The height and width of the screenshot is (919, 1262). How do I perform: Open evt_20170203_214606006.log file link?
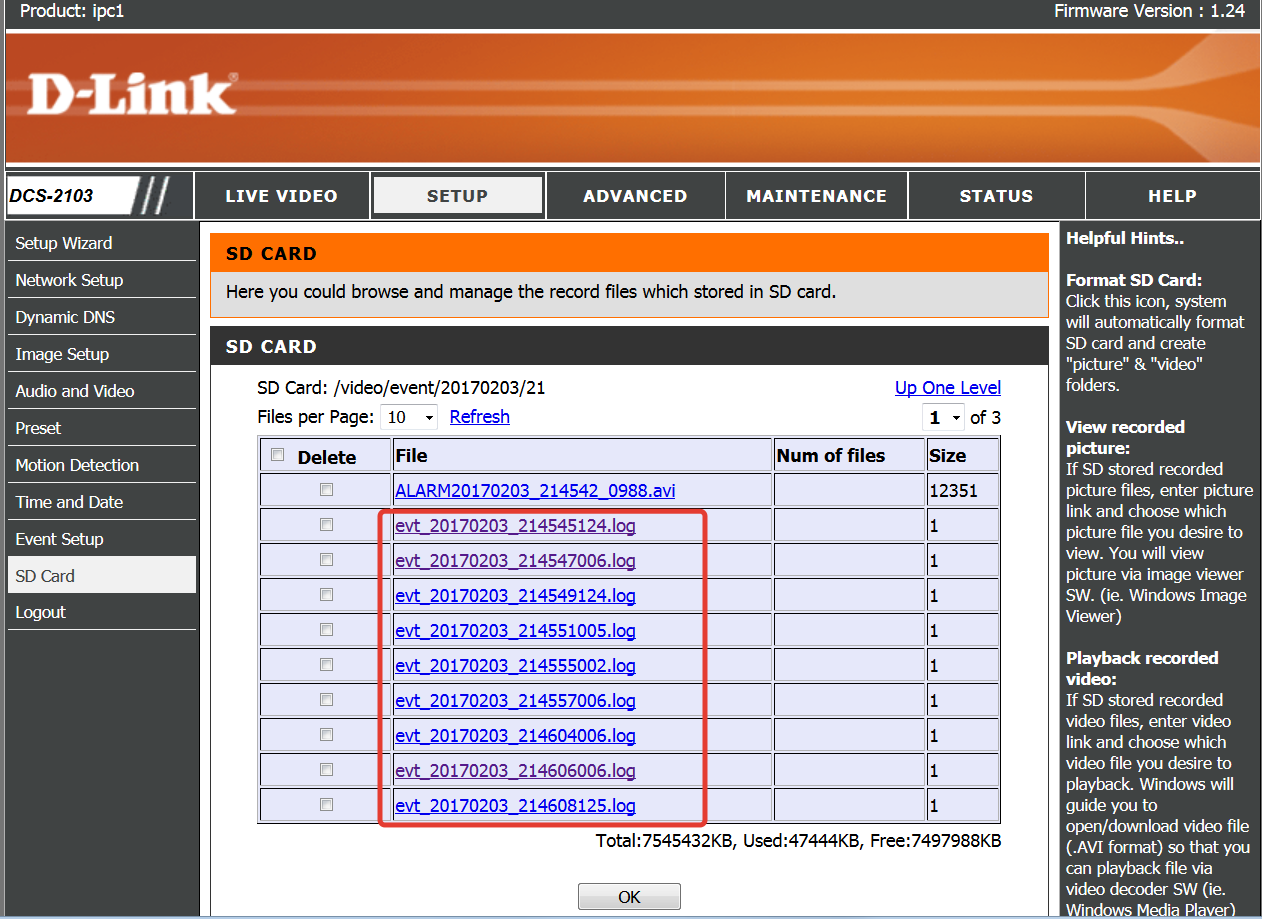click(515, 771)
